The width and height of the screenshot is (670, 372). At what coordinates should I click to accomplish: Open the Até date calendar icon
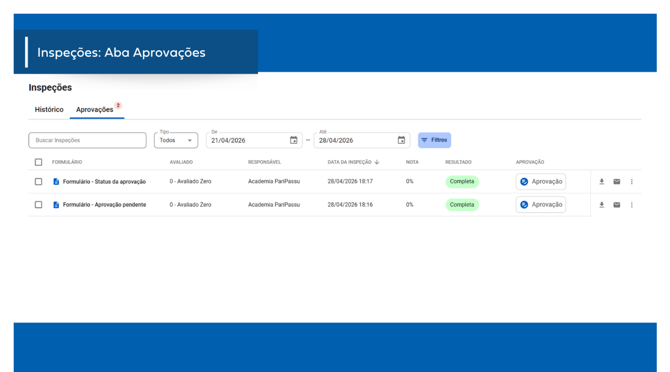(401, 140)
